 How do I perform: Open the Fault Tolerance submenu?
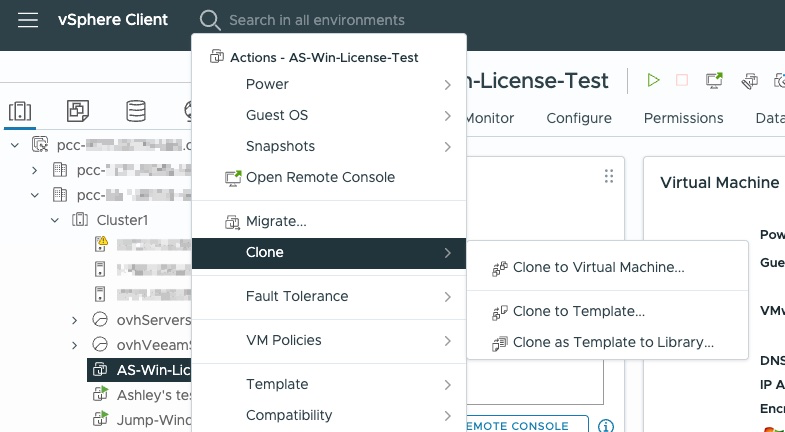click(x=329, y=296)
